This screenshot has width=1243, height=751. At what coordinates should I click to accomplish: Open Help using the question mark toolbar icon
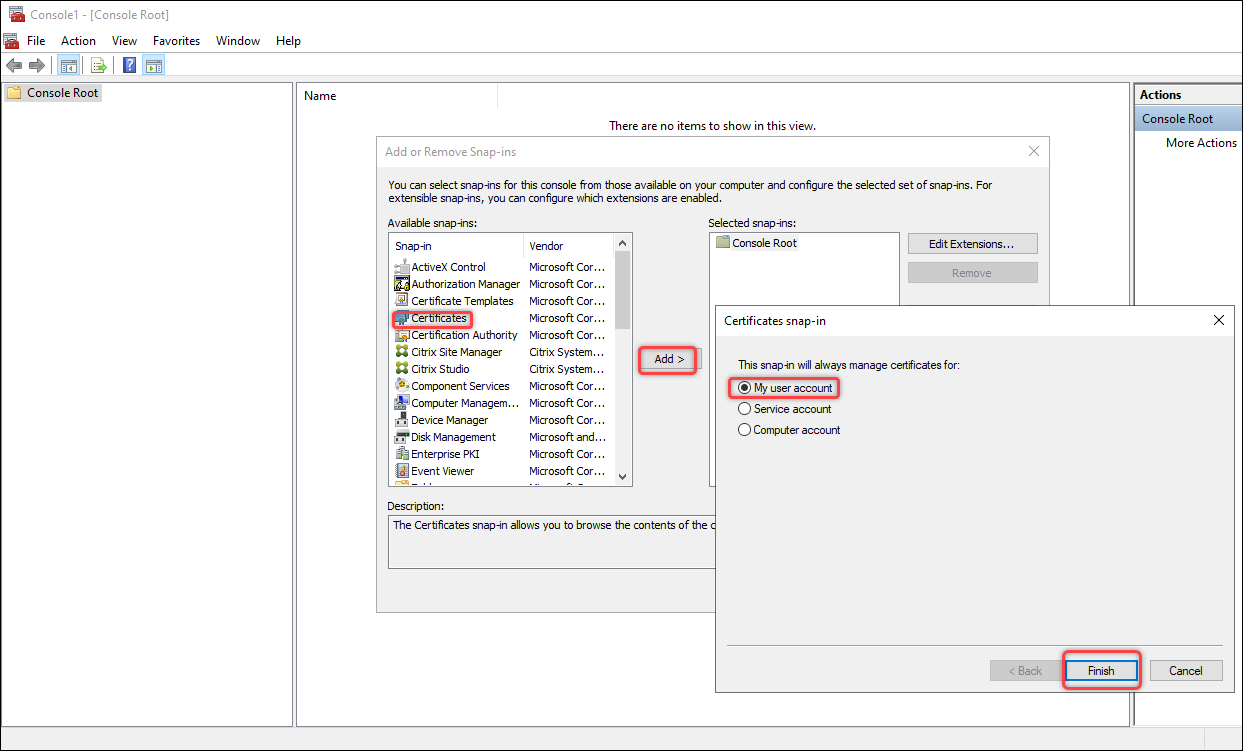point(129,65)
